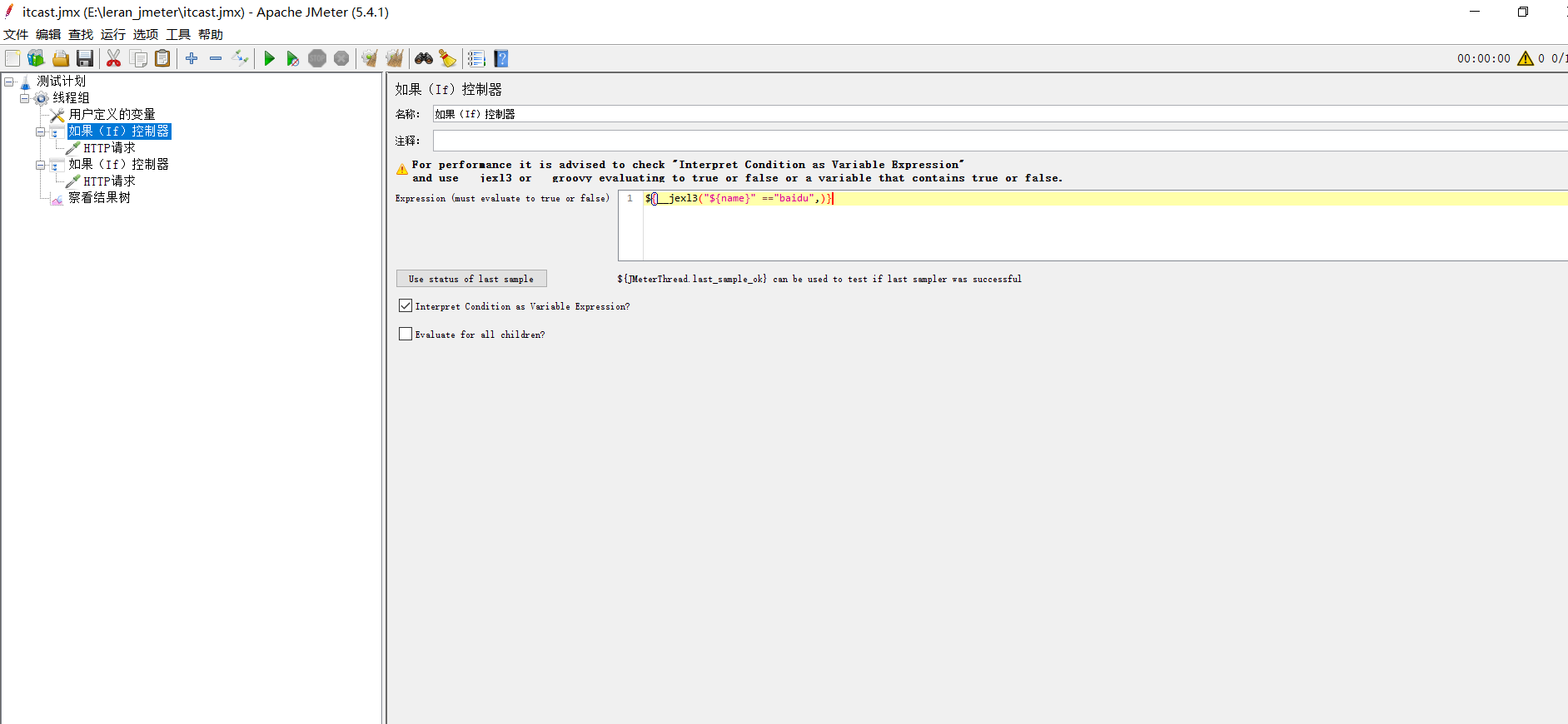Collapse the second 如果（If）控制器 node
1568x724 pixels.
coord(40,165)
